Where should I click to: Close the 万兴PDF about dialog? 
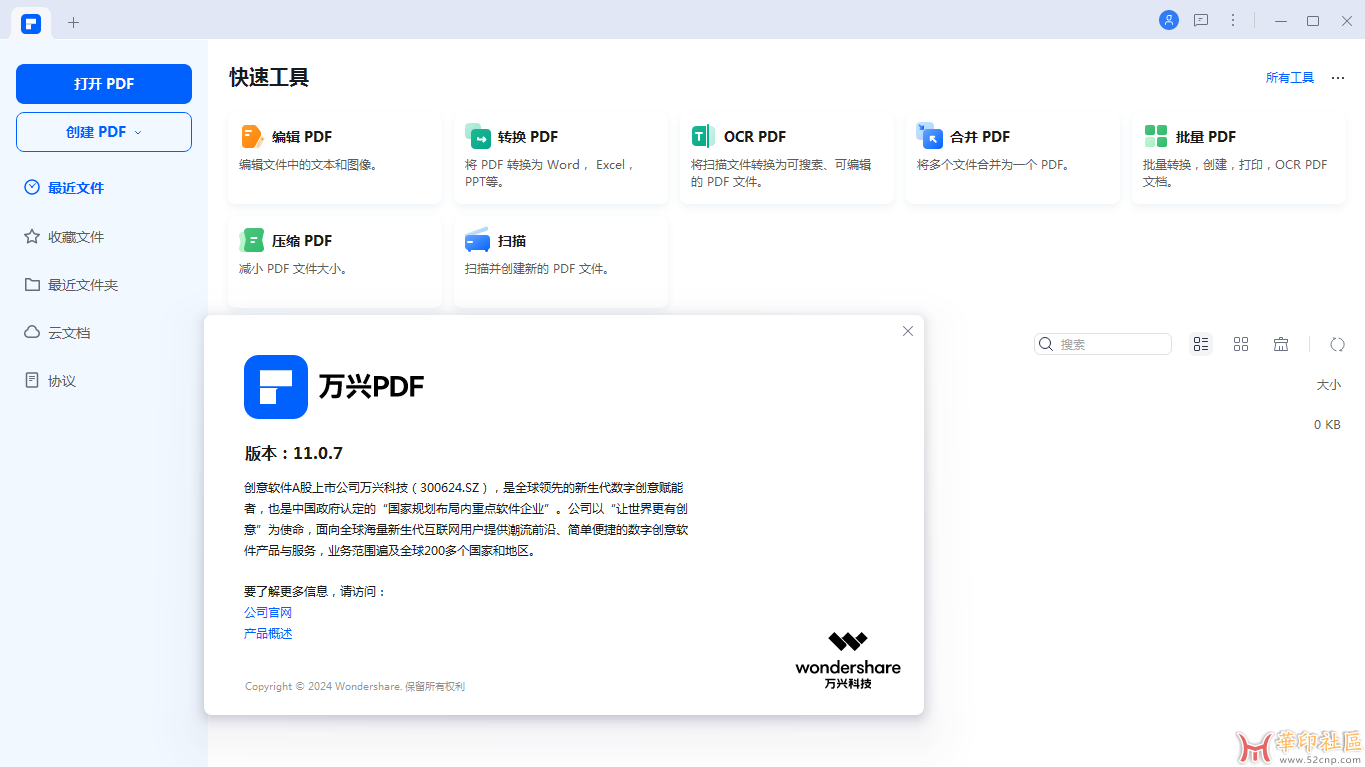click(908, 331)
